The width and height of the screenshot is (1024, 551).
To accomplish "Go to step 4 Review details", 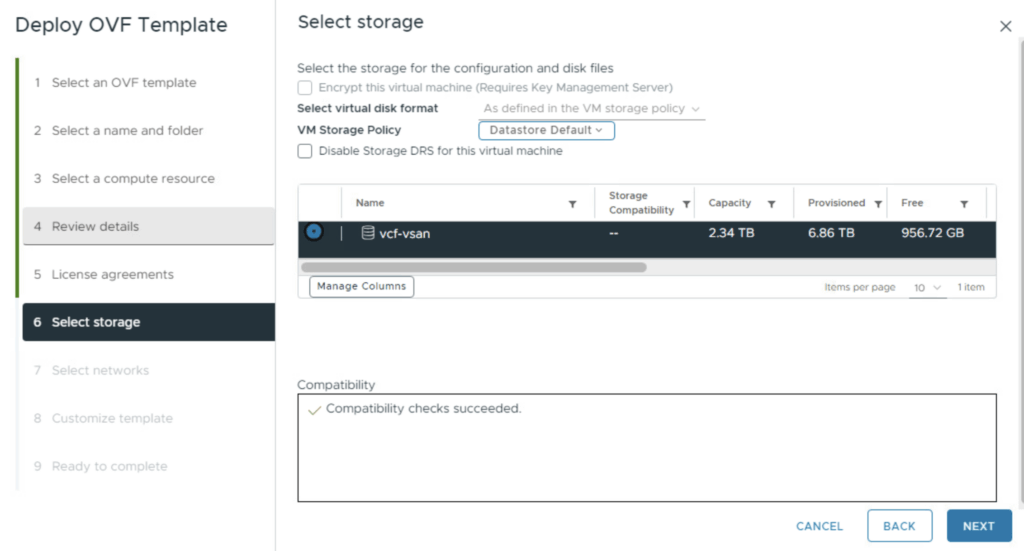I will coord(148,226).
